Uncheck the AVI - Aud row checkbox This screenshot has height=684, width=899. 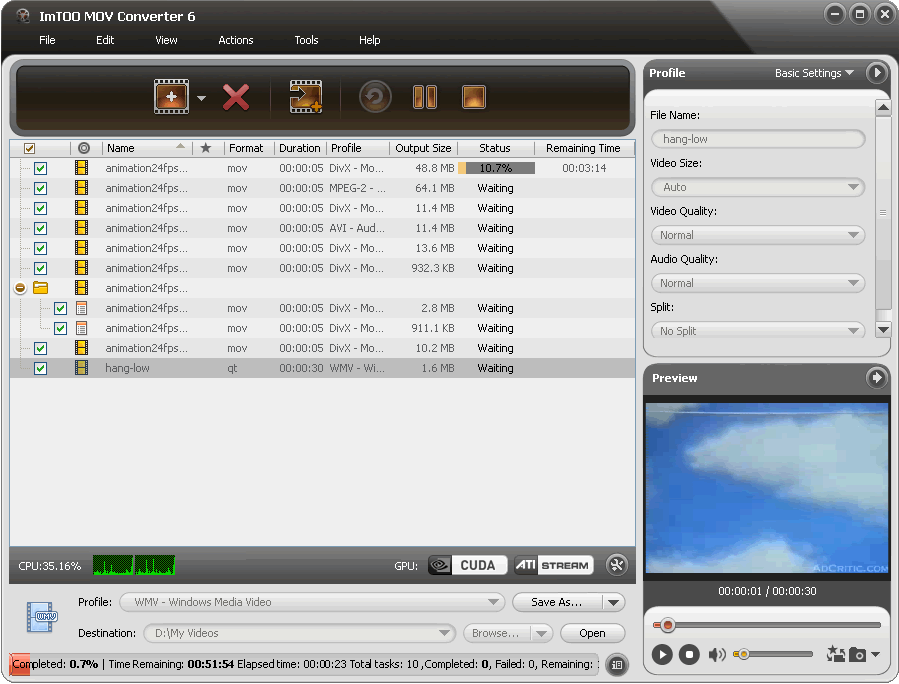pos(40,228)
